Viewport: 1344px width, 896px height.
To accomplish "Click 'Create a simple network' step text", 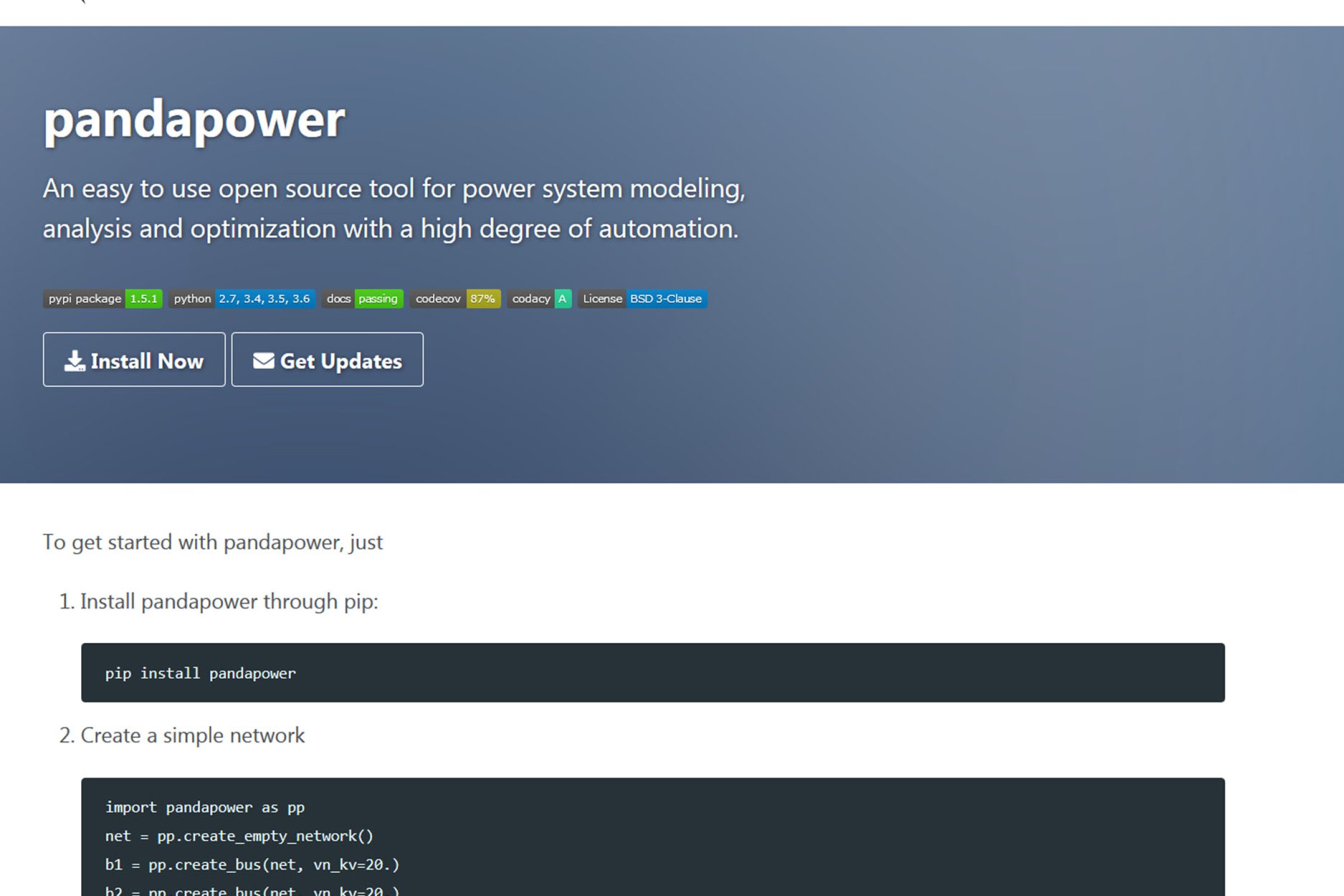I will click(193, 735).
